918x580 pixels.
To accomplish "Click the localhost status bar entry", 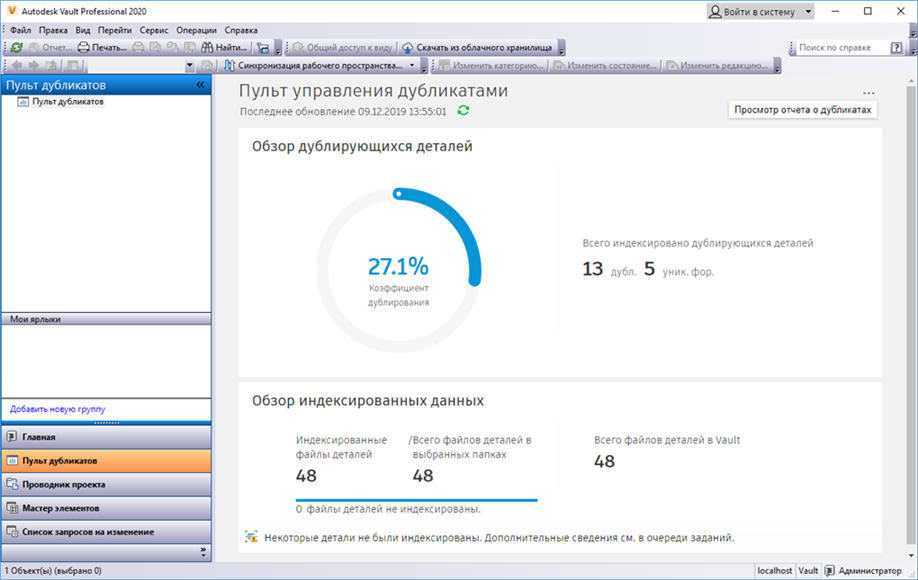I will (775, 571).
